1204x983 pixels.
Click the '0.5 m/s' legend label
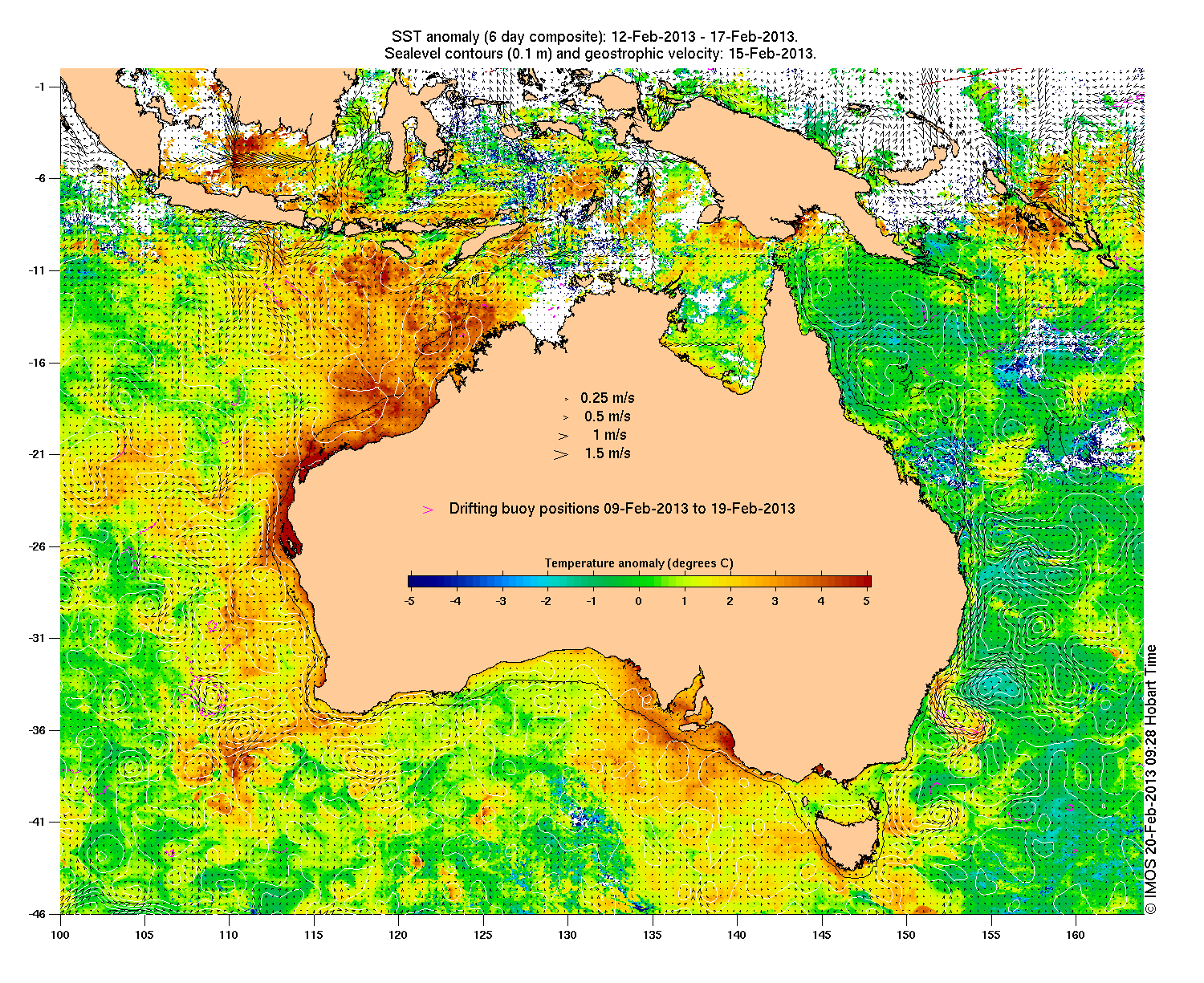click(x=608, y=416)
